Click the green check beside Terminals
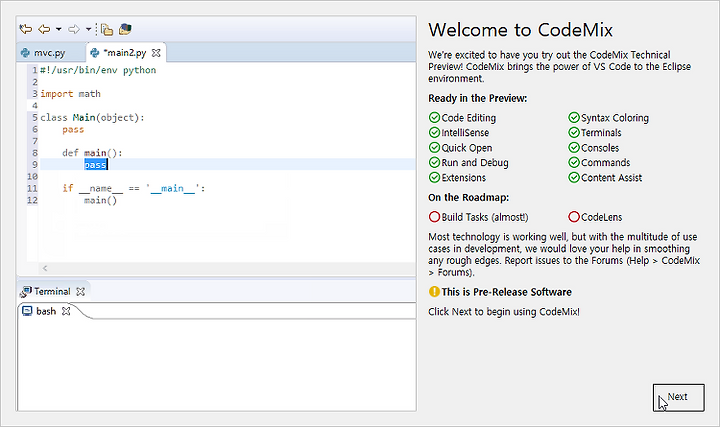This screenshot has width=720, height=427. pos(574,133)
